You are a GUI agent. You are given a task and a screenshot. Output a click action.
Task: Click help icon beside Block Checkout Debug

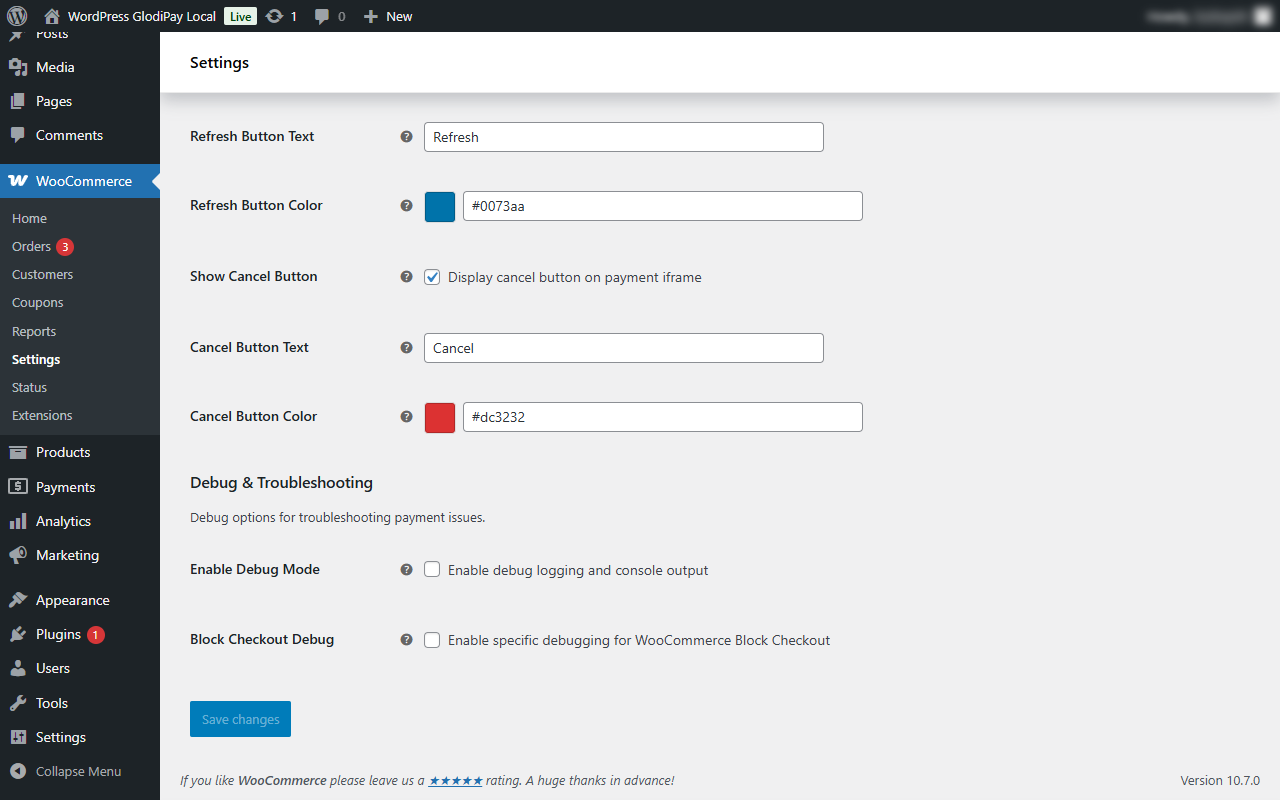pyautogui.click(x=406, y=640)
